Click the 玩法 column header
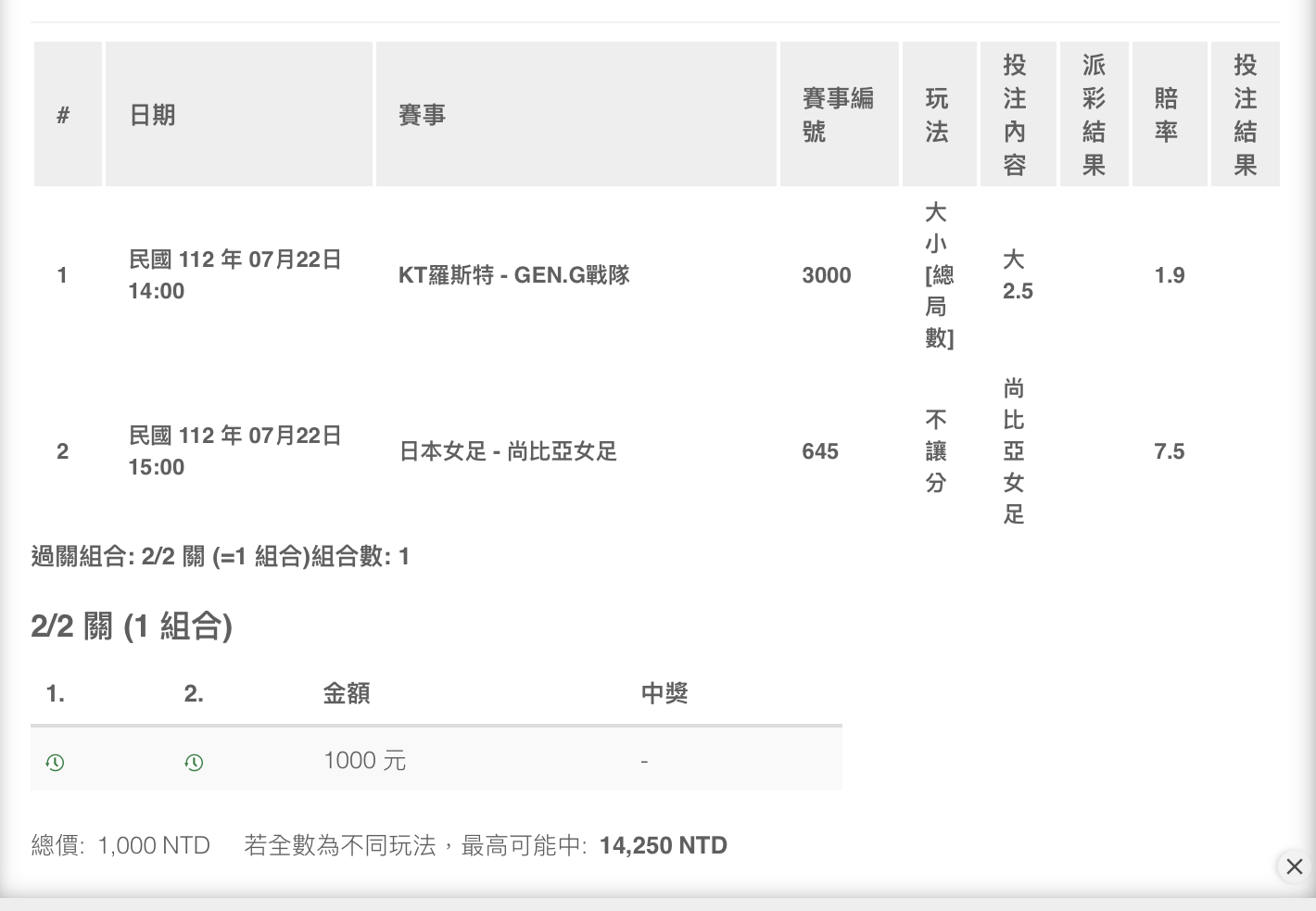This screenshot has height=911, width=1316. tap(937, 115)
